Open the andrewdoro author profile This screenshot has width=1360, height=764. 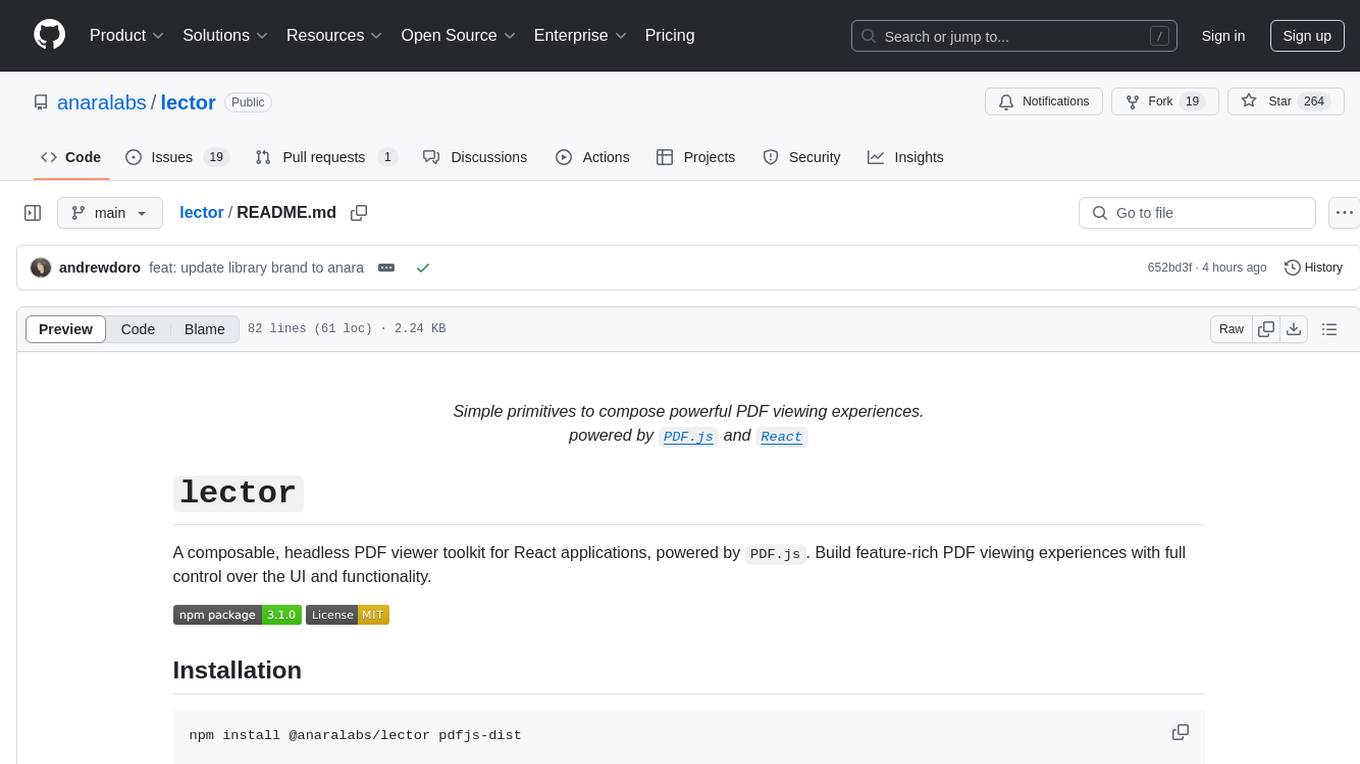point(100,268)
